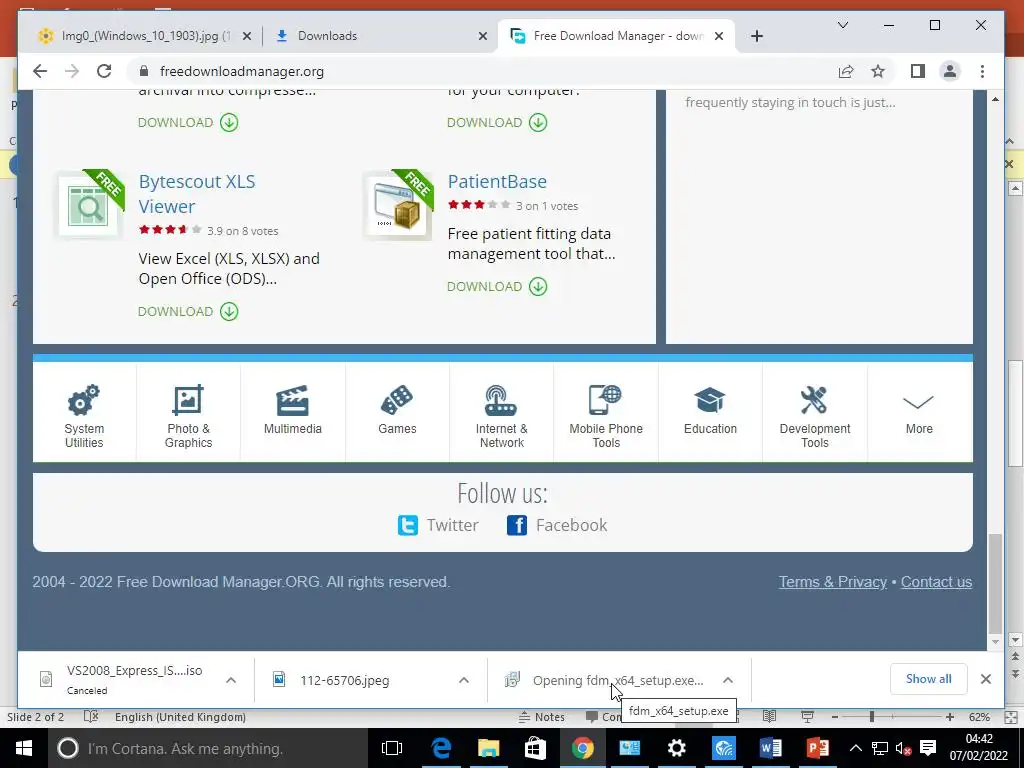Open the Action Center notifications icon
Viewport: 1024px width, 768px height.
pyautogui.click(x=927, y=748)
